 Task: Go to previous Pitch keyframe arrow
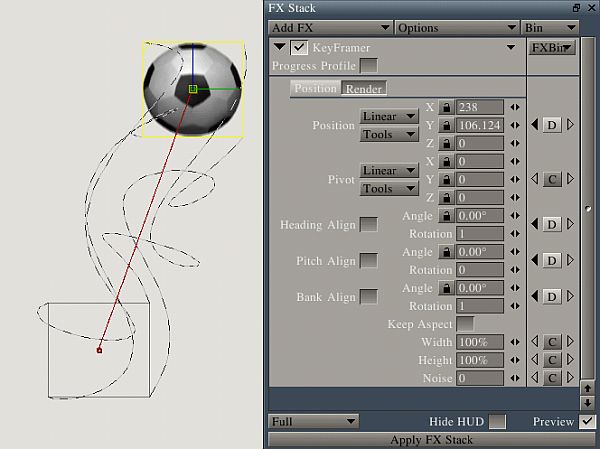[x=535, y=260]
